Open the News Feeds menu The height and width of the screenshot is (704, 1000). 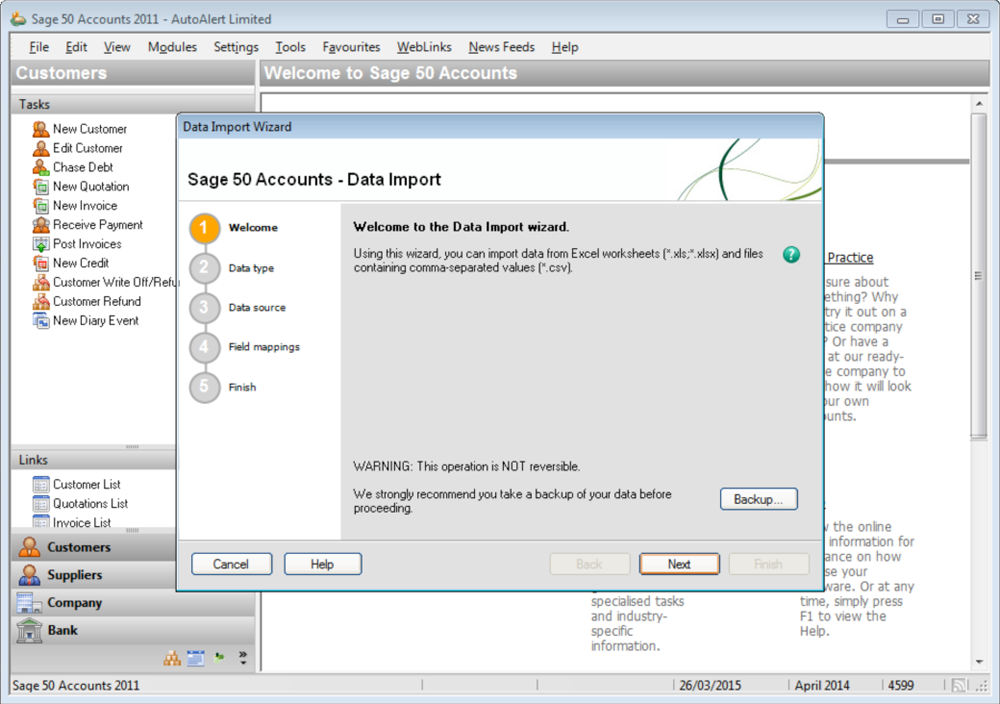[501, 47]
